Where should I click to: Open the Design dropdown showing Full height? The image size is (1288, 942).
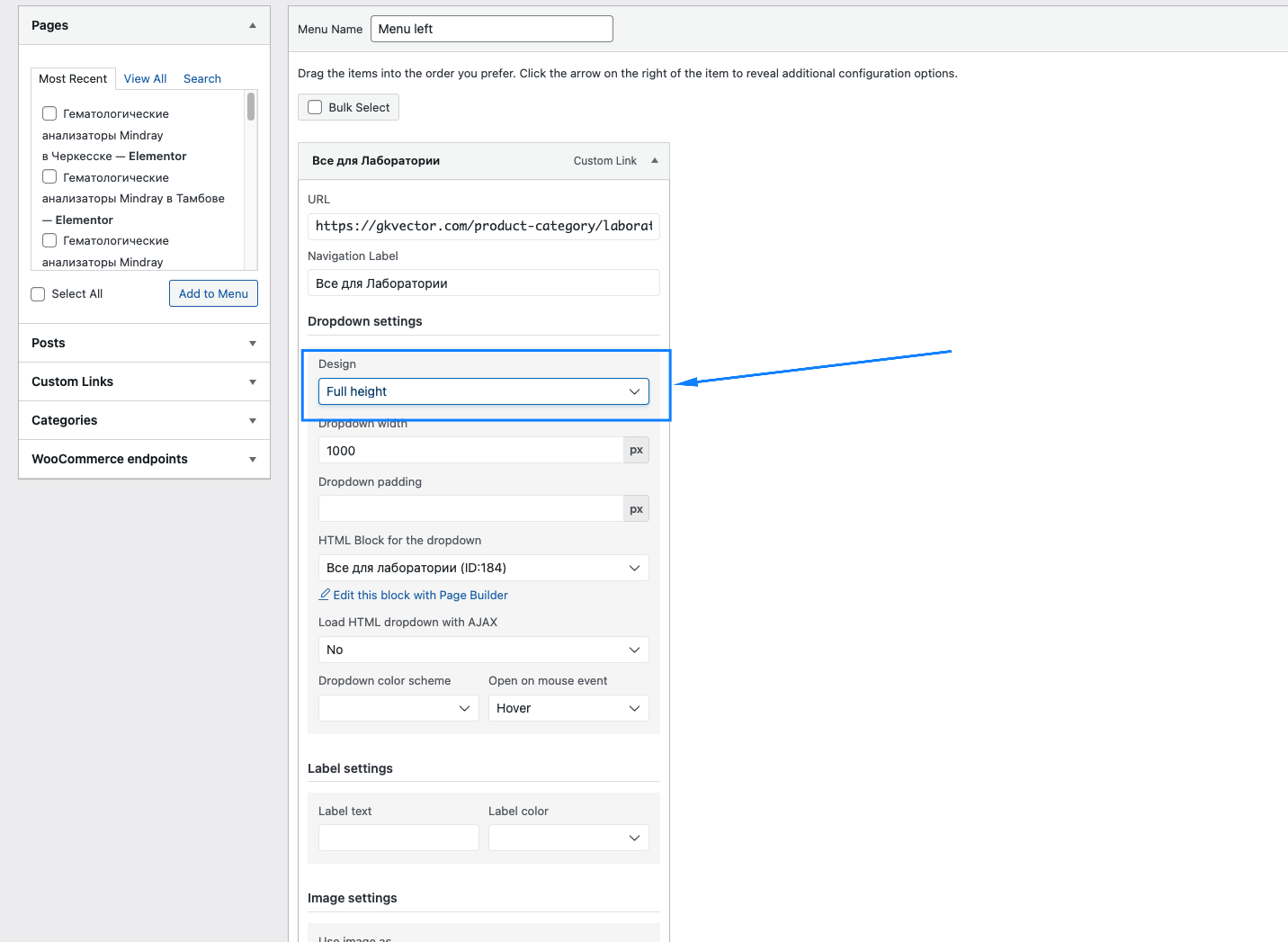tap(484, 391)
